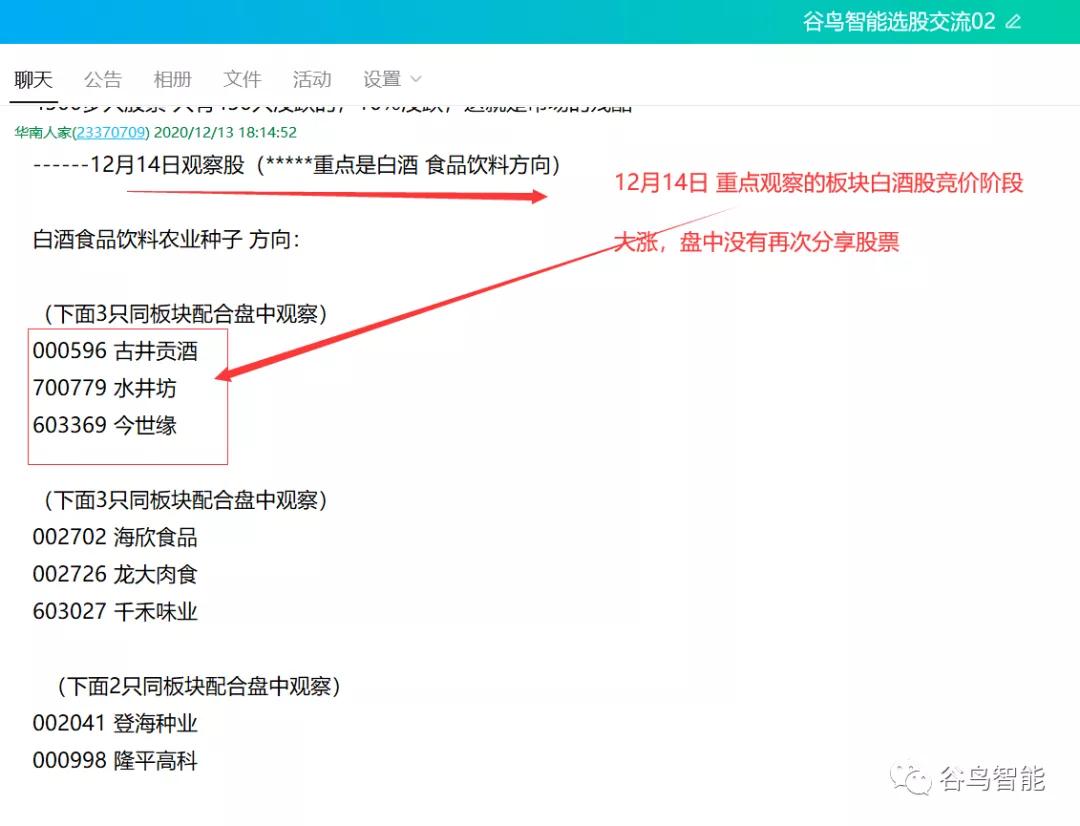Click group title 谷鸟智能选股交流02

pos(899,21)
